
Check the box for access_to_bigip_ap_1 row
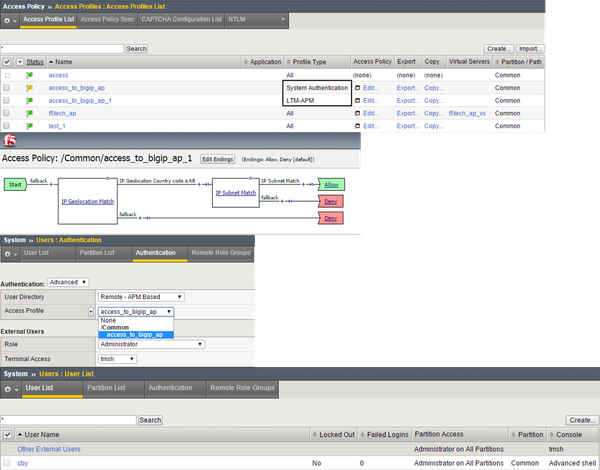coord(6,100)
